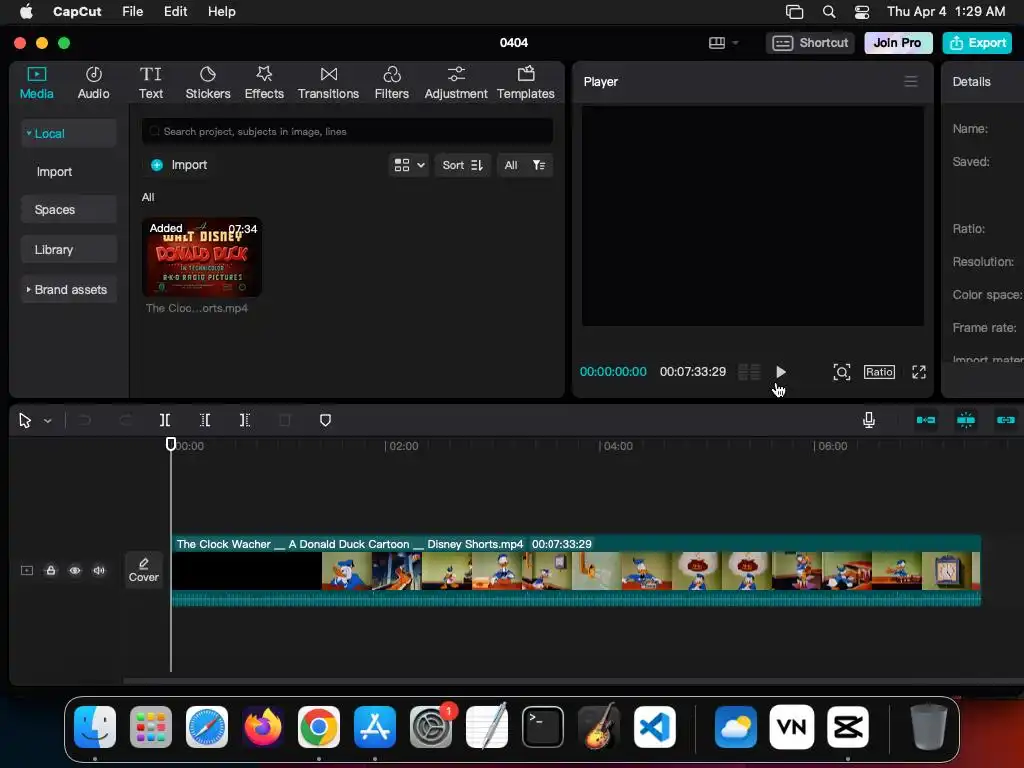This screenshot has height=768, width=1024.
Task: Open the Shortcut panel
Action: tap(810, 42)
